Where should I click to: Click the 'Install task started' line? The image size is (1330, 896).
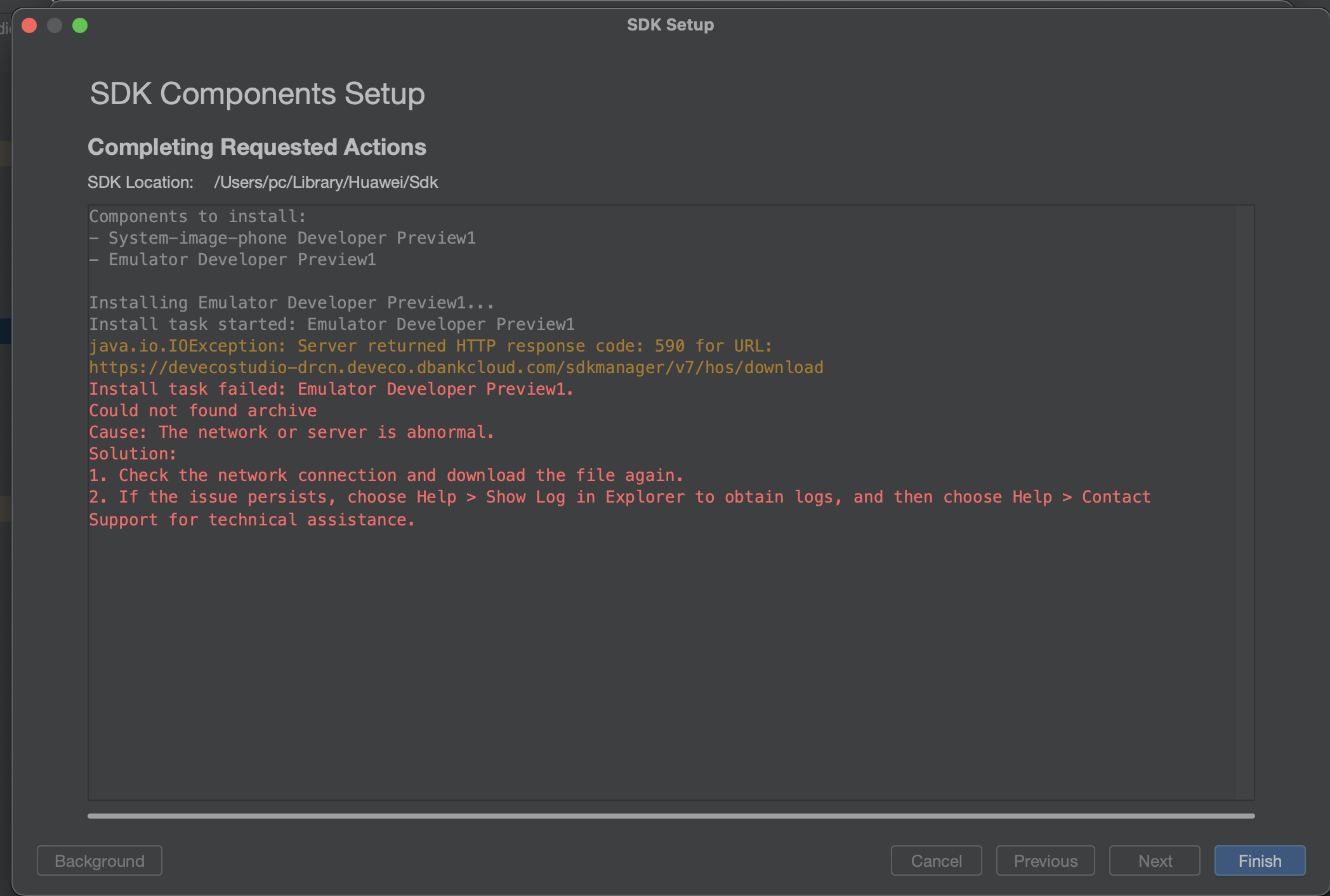pos(332,324)
